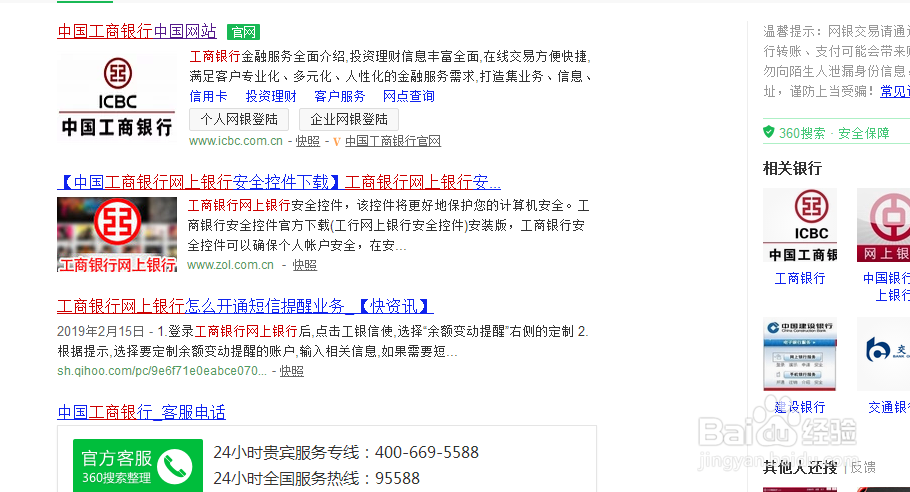This screenshot has width=910, height=492.
Task: Click the 360搜索 安全保障 shield icon
Action: click(x=768, y=132)
